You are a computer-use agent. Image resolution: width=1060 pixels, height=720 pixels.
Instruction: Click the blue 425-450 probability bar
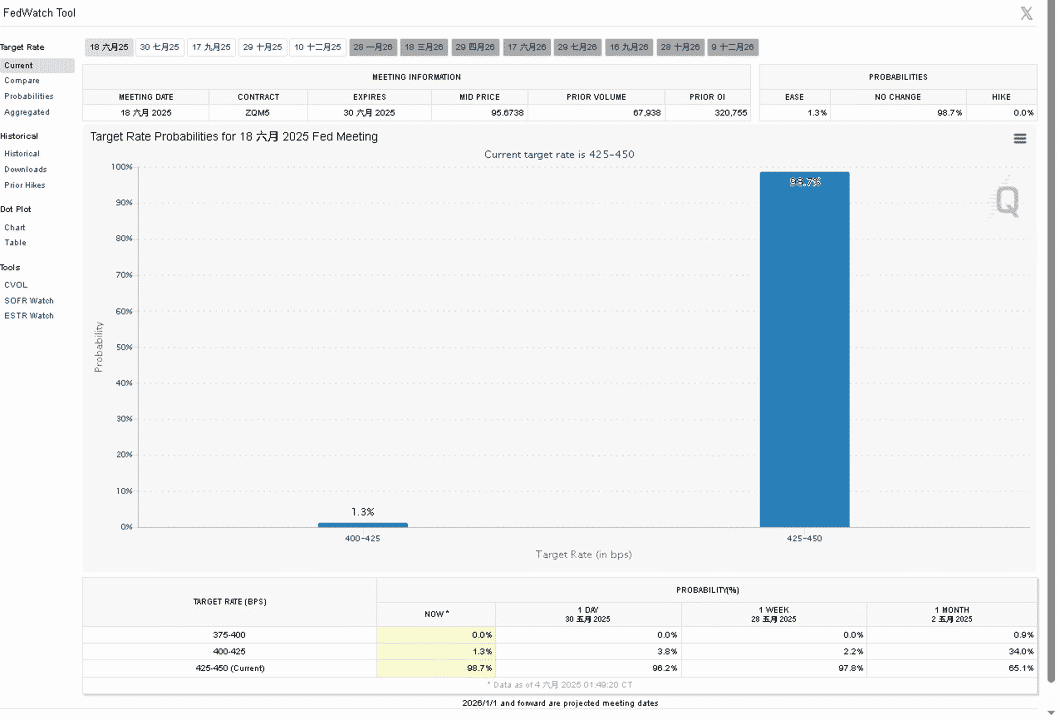point(804,350)
